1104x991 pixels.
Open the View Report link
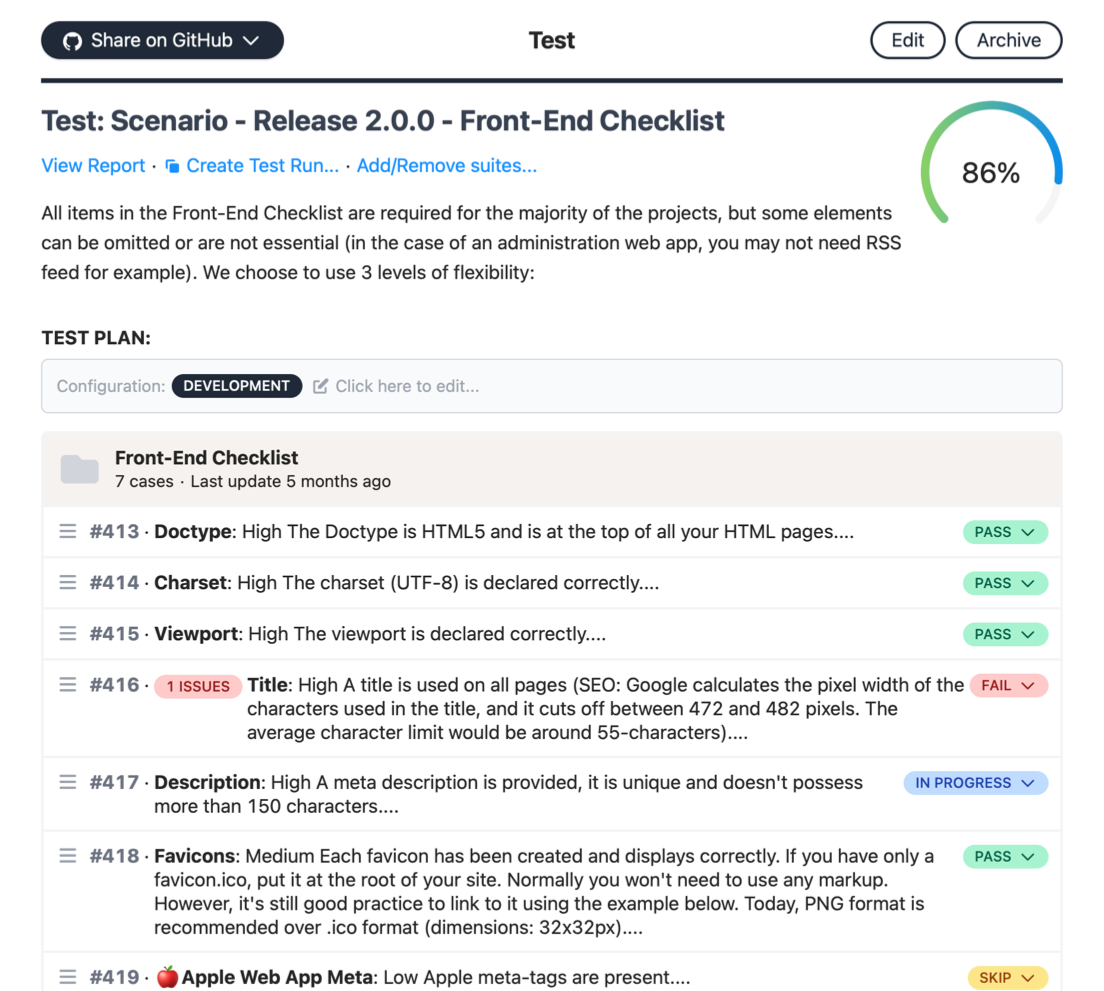93,166
